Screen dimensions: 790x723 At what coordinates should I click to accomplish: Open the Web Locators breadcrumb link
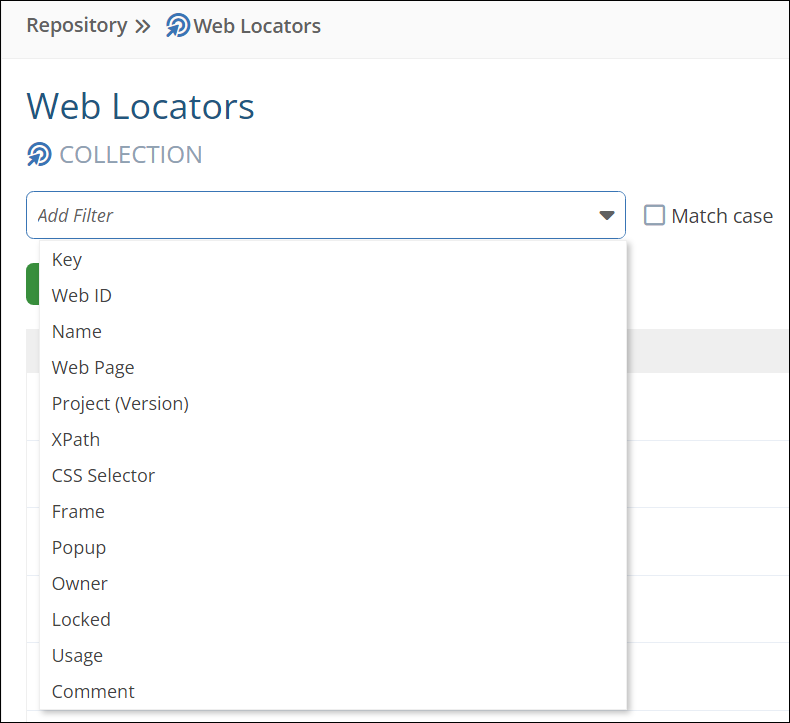257,26
